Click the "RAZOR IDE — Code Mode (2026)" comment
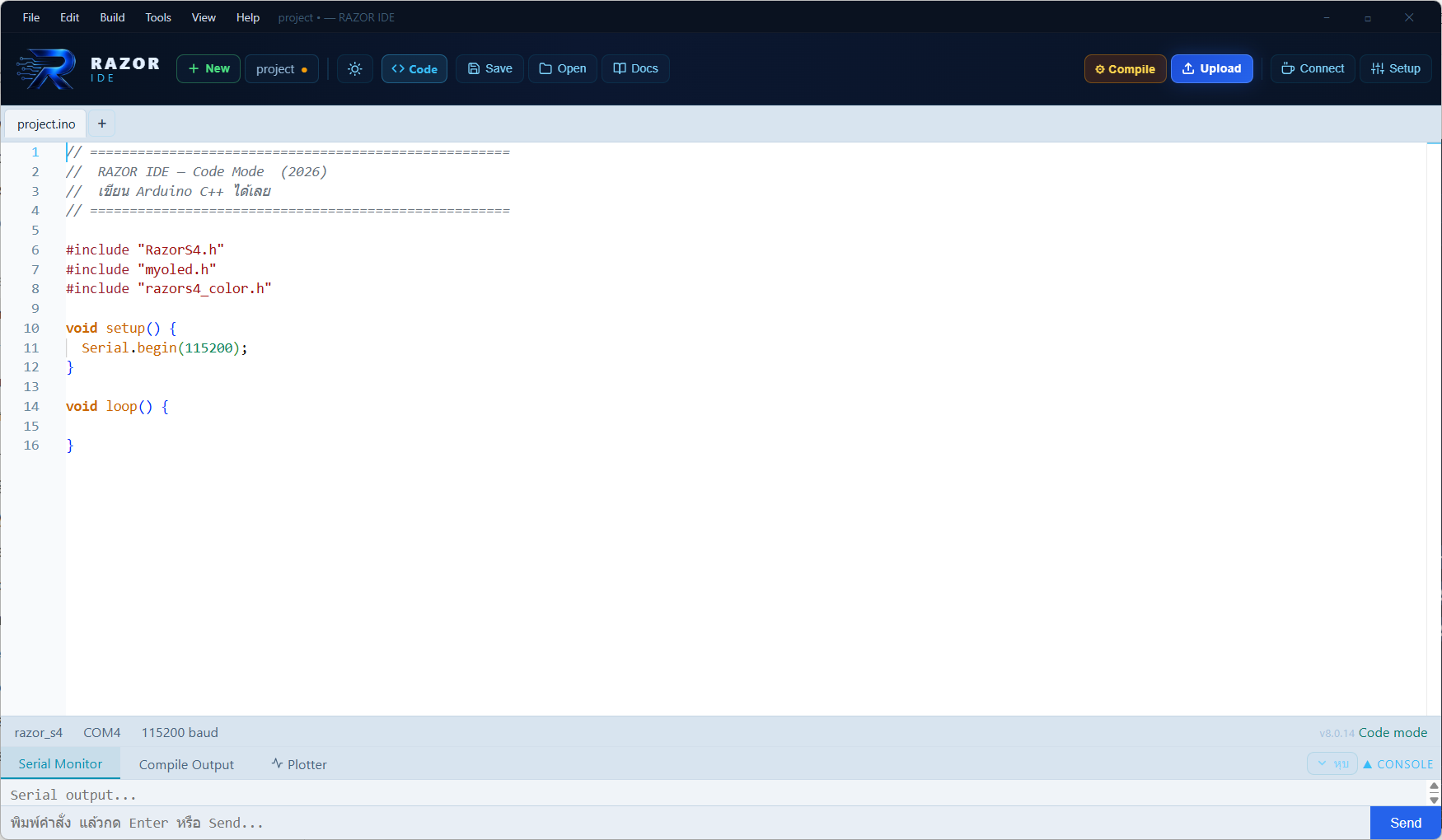 pos(212,171)
